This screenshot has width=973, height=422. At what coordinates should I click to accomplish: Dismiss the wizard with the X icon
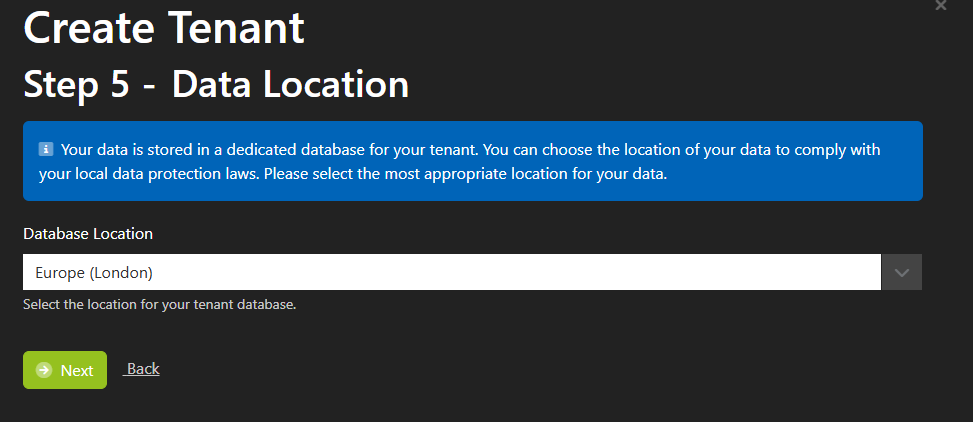point(941,6)
